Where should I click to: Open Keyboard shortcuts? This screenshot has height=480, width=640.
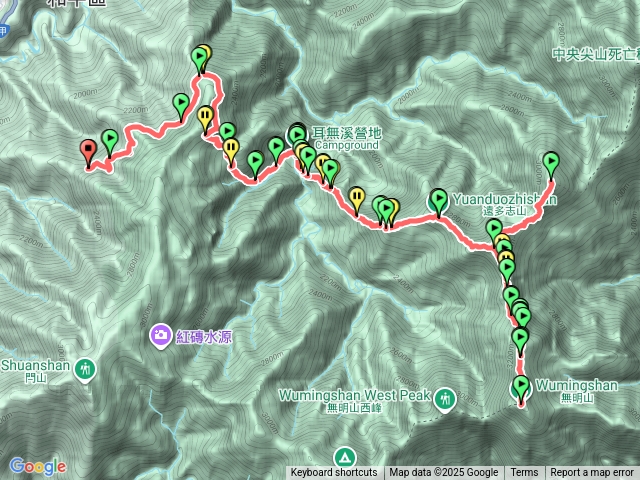[334, 473]
